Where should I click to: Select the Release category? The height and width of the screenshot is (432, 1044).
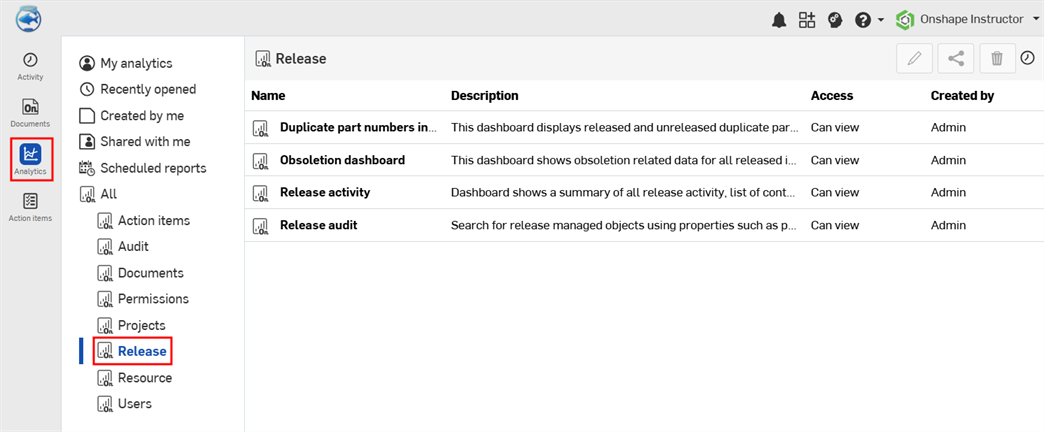pyautogui.click(x=132, y=351)
